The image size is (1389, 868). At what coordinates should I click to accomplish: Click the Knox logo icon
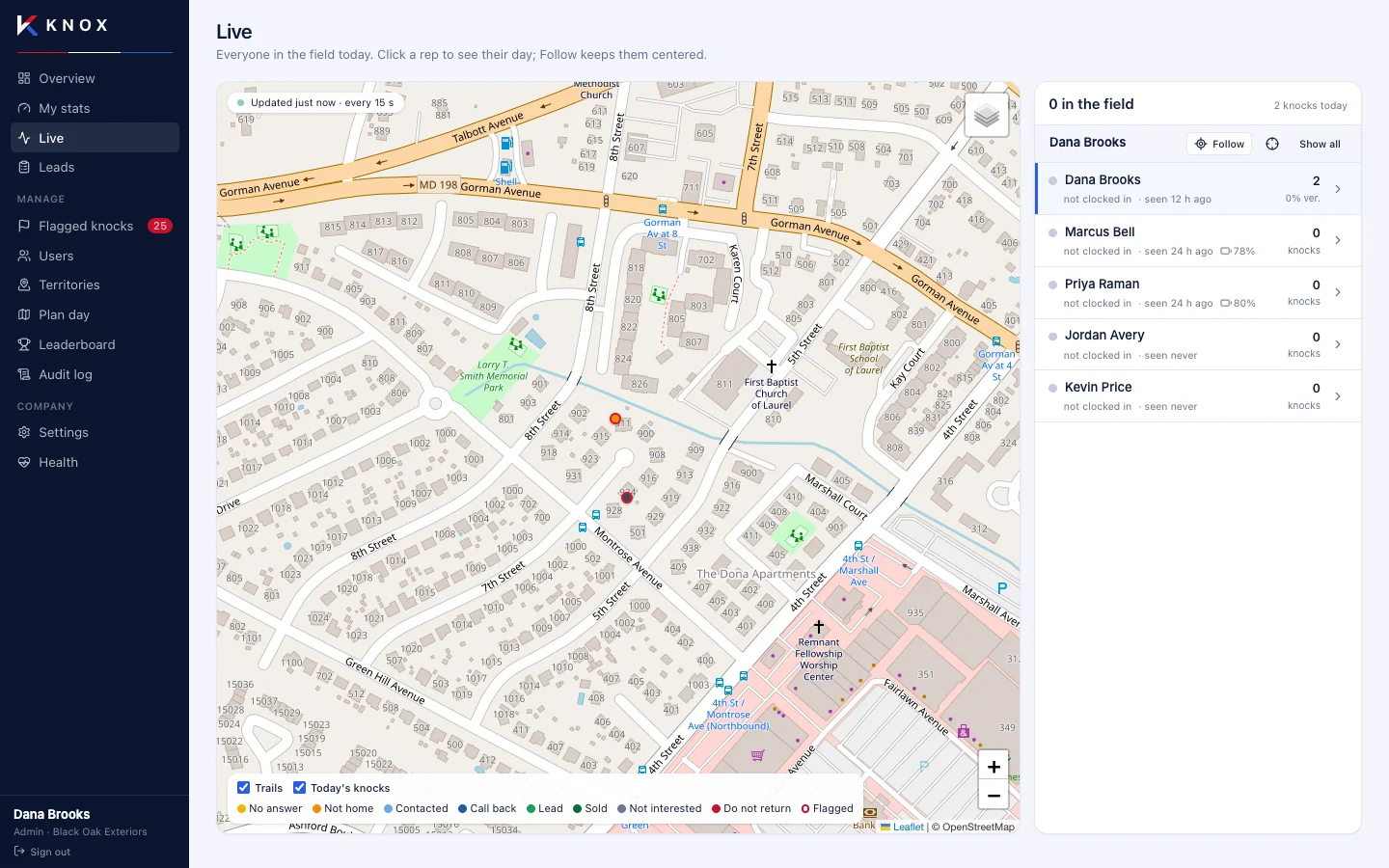(27, 25)
